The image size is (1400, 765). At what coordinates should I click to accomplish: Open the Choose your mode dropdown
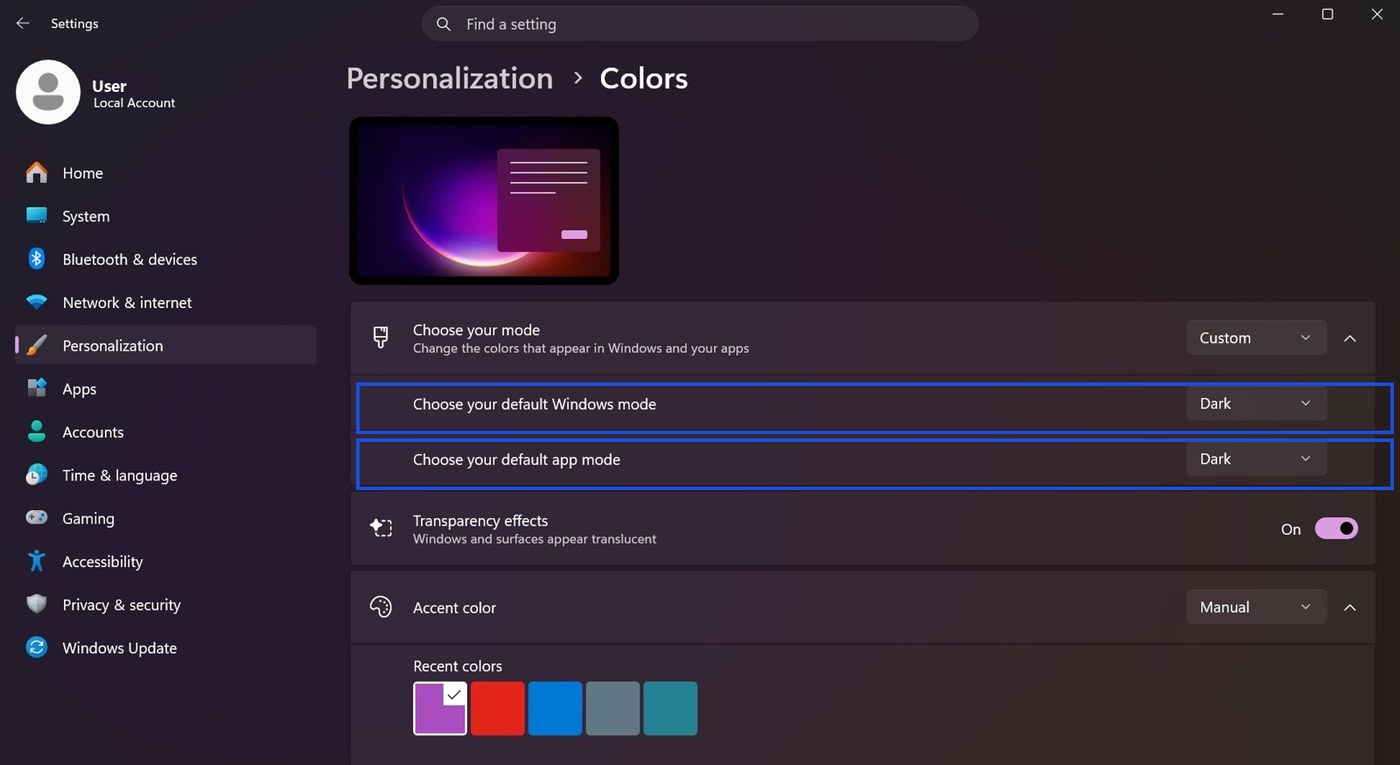tap(1256, 338)
